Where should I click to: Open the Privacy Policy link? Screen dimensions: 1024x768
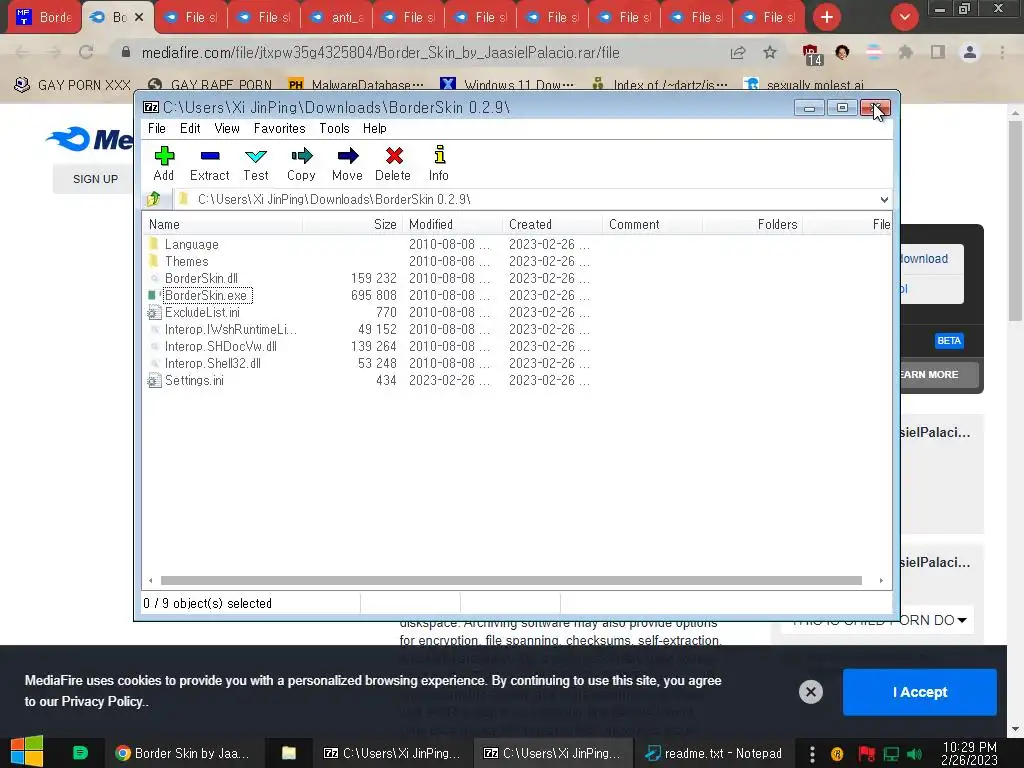(x=103, y=701)
